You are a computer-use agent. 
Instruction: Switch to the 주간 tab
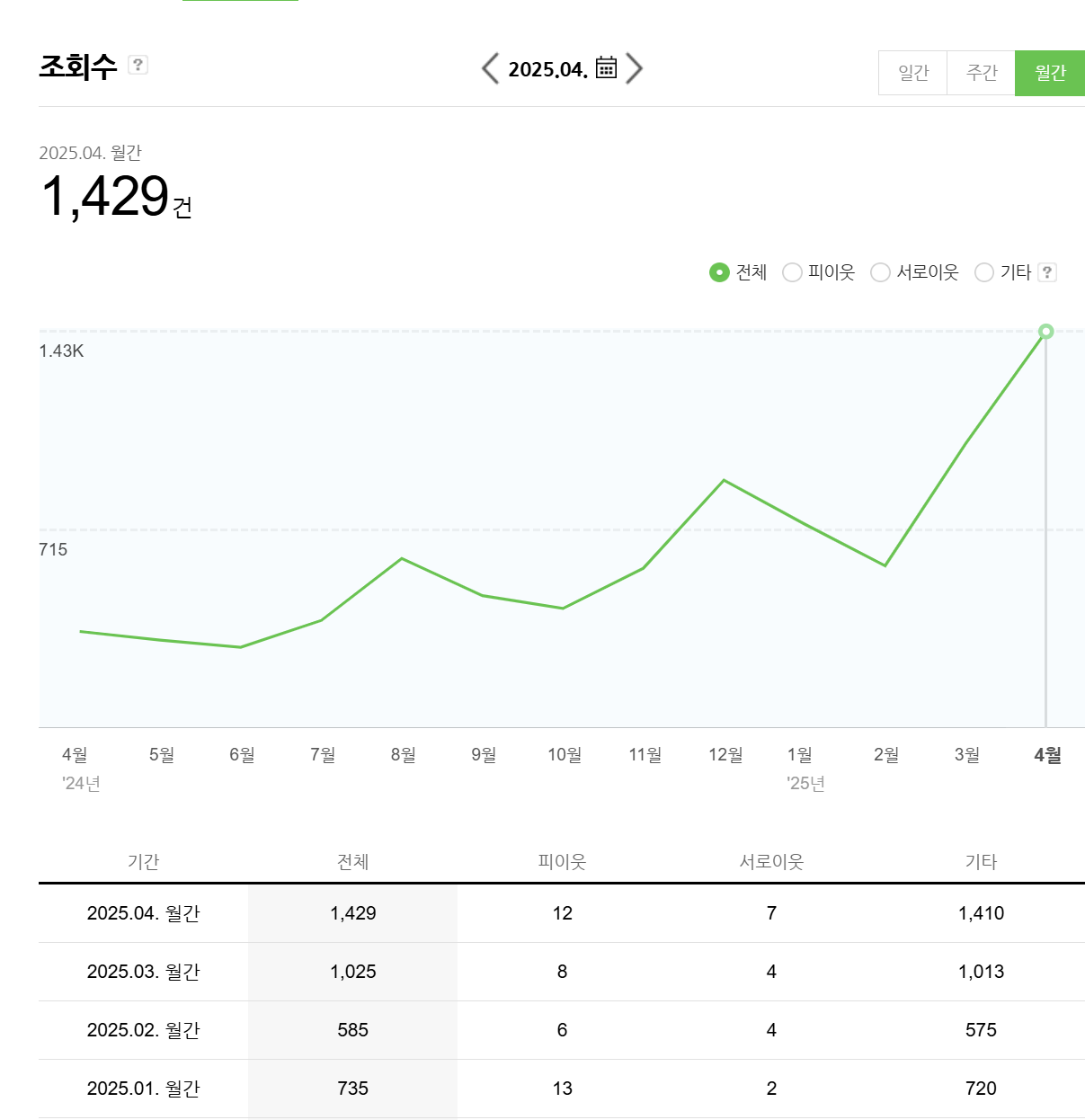(981, 73)
